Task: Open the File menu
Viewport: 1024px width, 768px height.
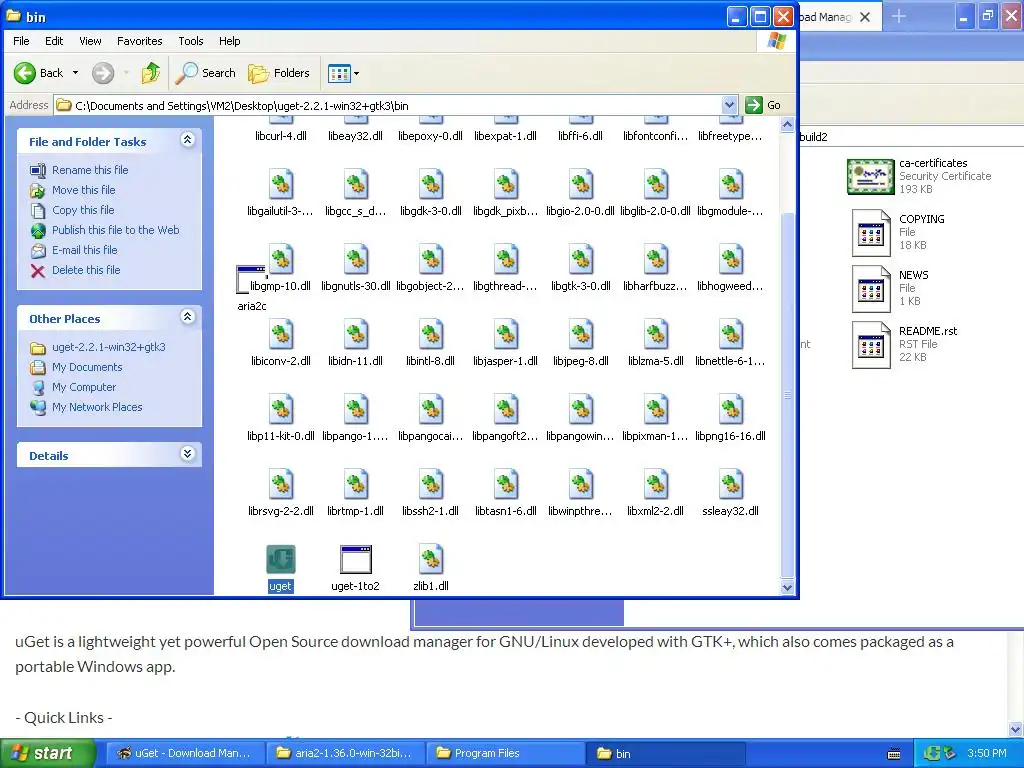Action: (x=21, y=41)
